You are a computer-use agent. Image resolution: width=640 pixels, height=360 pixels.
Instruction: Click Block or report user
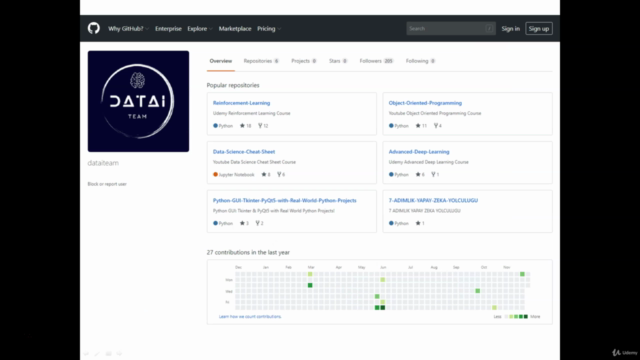point(107,184)
